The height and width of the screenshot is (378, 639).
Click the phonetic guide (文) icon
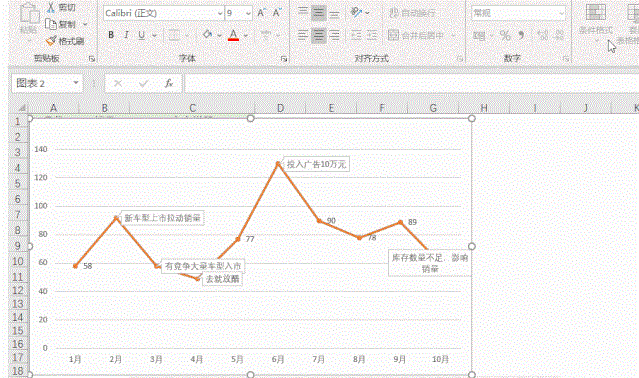pos(266,35)
